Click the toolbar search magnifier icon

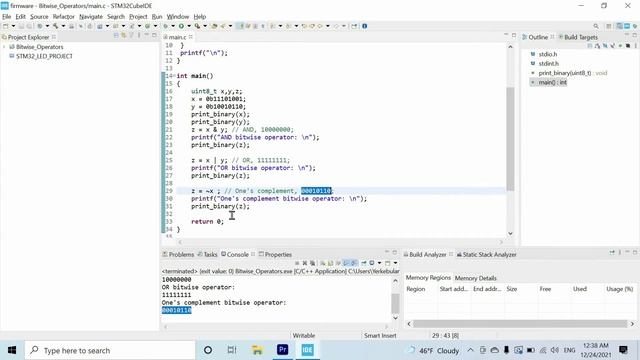[596, 26]
